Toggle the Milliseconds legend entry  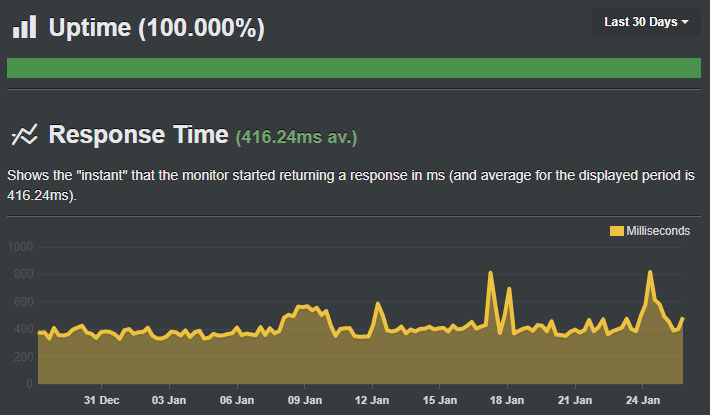tap(650, 231)
